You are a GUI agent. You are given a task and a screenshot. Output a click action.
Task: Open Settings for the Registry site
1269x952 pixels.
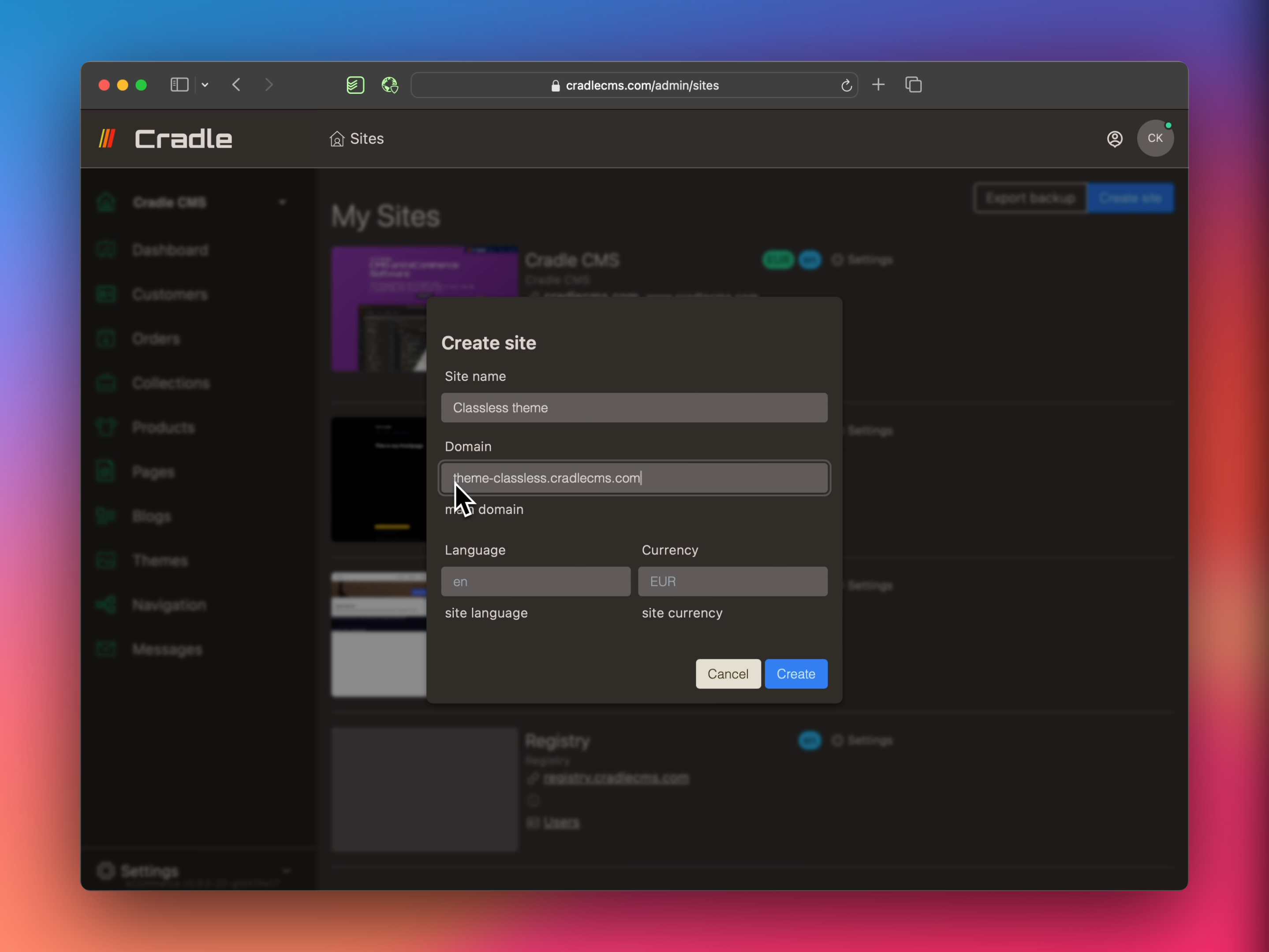pos(862,741)
